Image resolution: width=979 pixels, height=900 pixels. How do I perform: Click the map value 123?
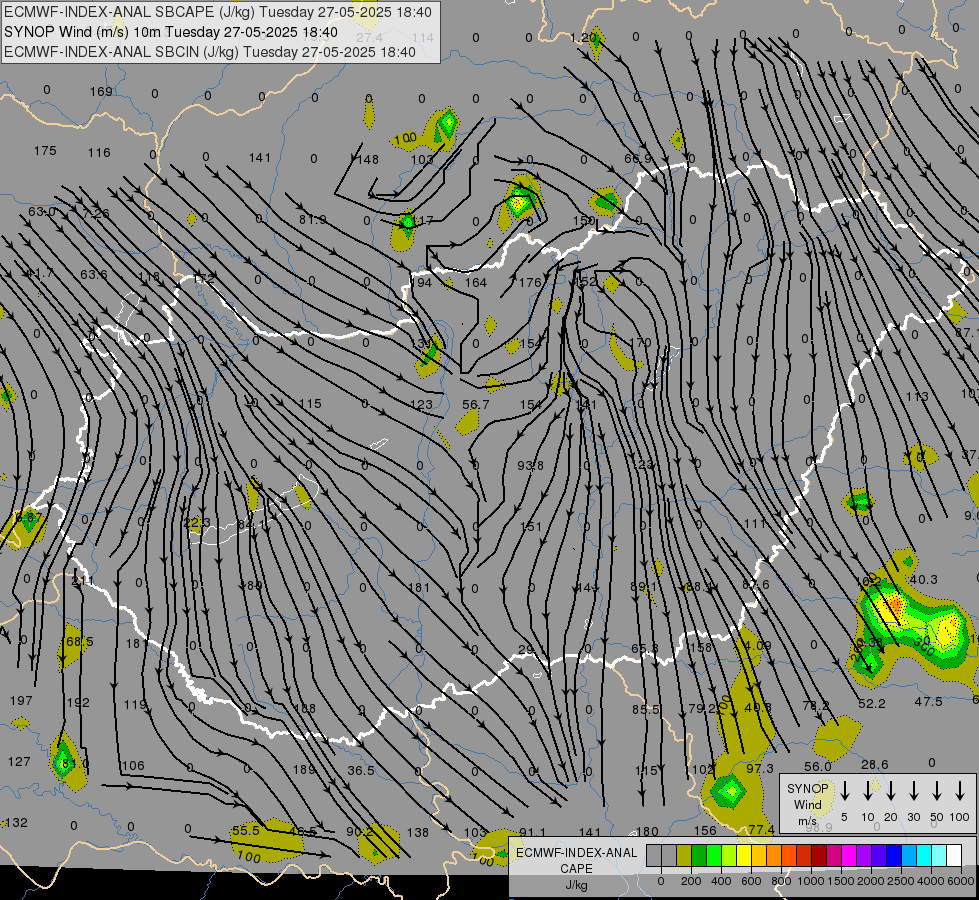coord(421,405)
